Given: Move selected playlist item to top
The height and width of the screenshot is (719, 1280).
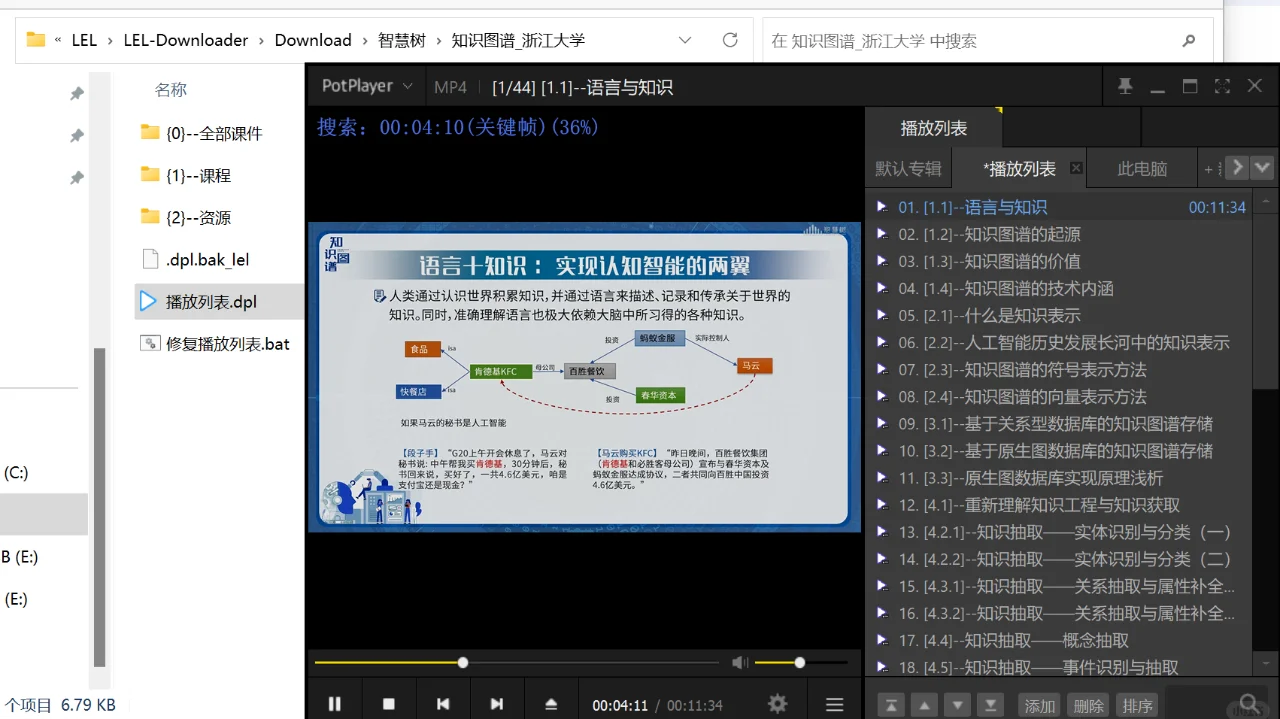Looking at the screenshot, I should [x=893, y=704].
